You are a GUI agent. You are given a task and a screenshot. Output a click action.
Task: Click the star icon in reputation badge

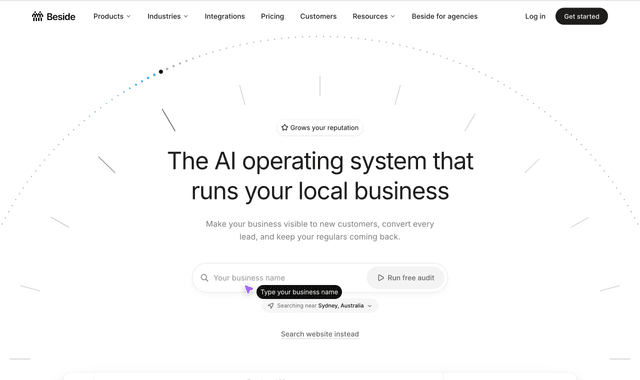click(x=284, y=128)
